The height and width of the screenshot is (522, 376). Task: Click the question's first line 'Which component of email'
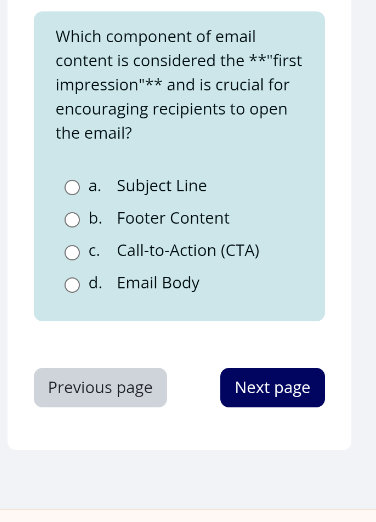[x=156, y=37]
